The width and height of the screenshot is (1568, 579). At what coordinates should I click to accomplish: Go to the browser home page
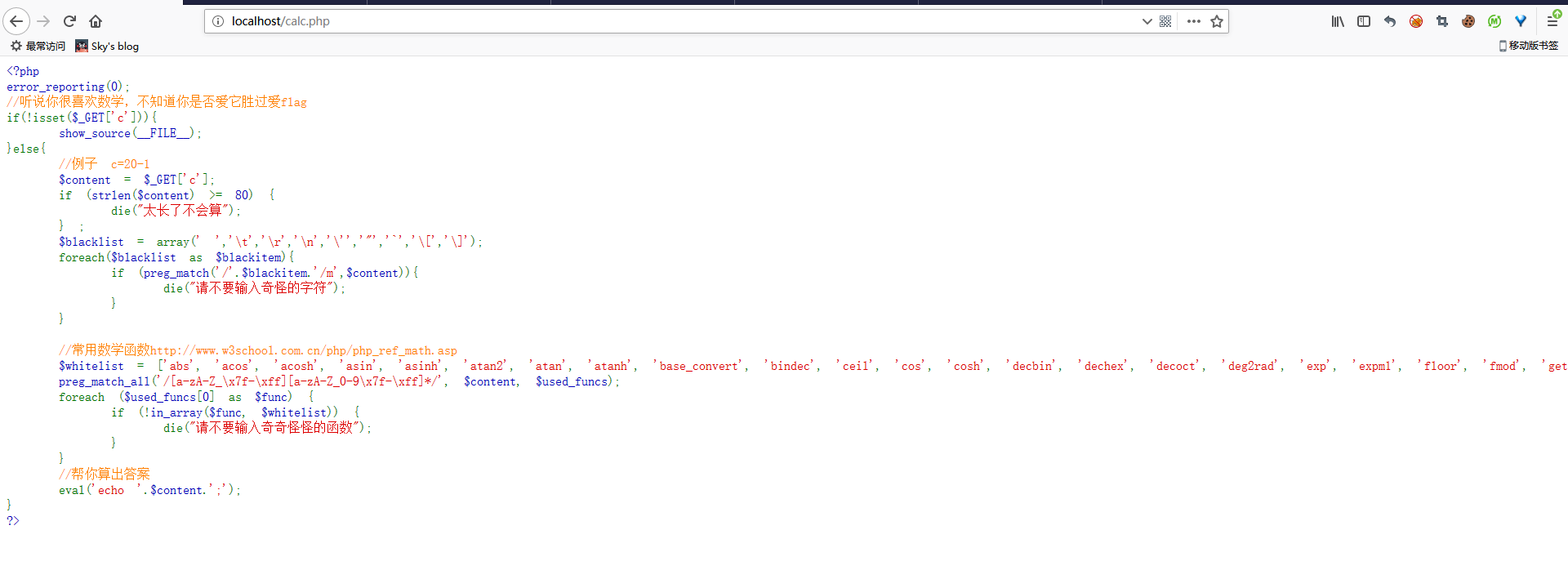tap(96, 21)
